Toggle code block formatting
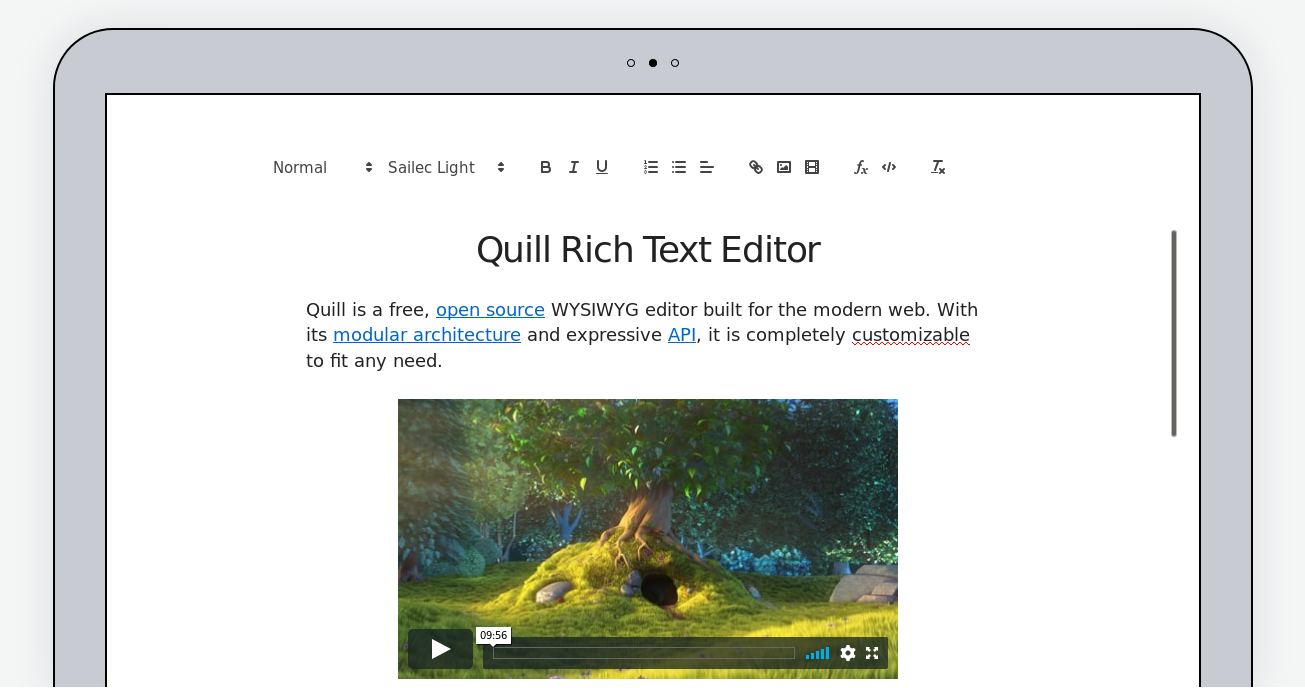The image size is (1305, 688). [x=889, y=167]
